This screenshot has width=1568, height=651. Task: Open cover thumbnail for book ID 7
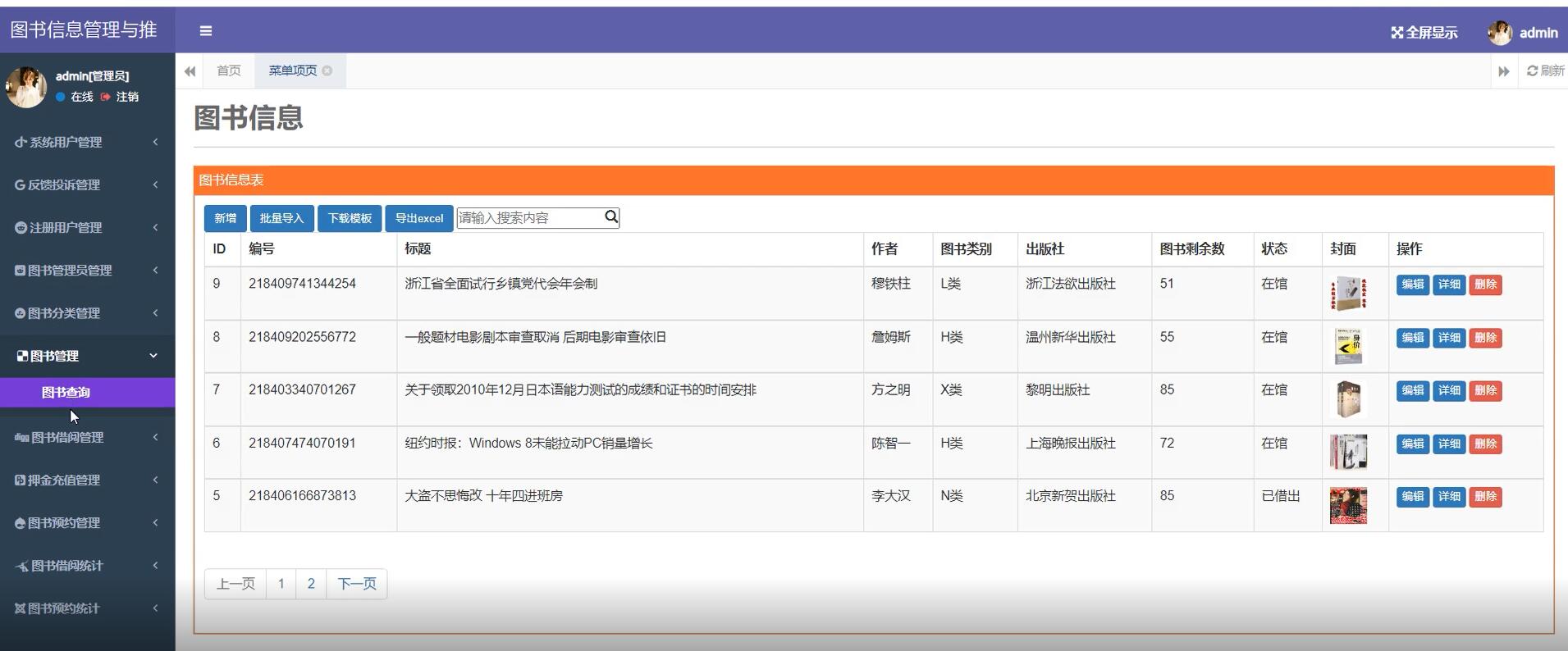pyautogui.click(x=1348, y=399)
